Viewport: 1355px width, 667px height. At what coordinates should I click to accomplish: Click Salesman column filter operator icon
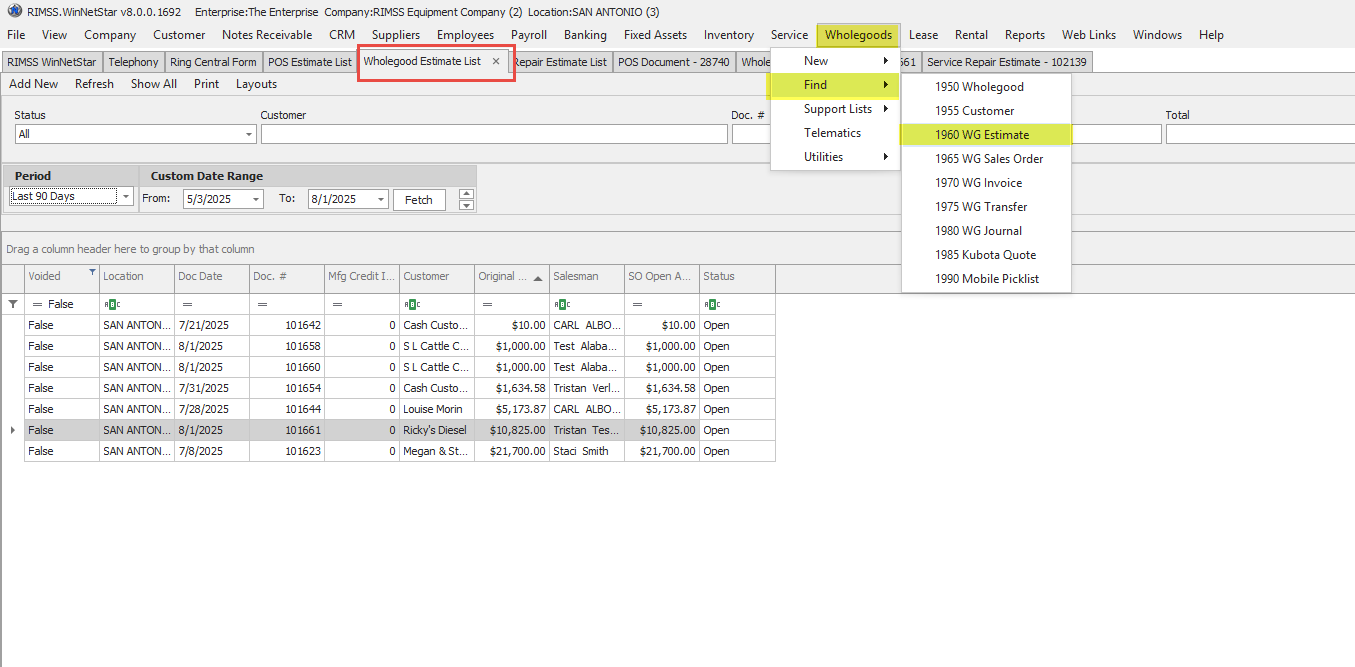pyautogui.click(x=561, y=304)
